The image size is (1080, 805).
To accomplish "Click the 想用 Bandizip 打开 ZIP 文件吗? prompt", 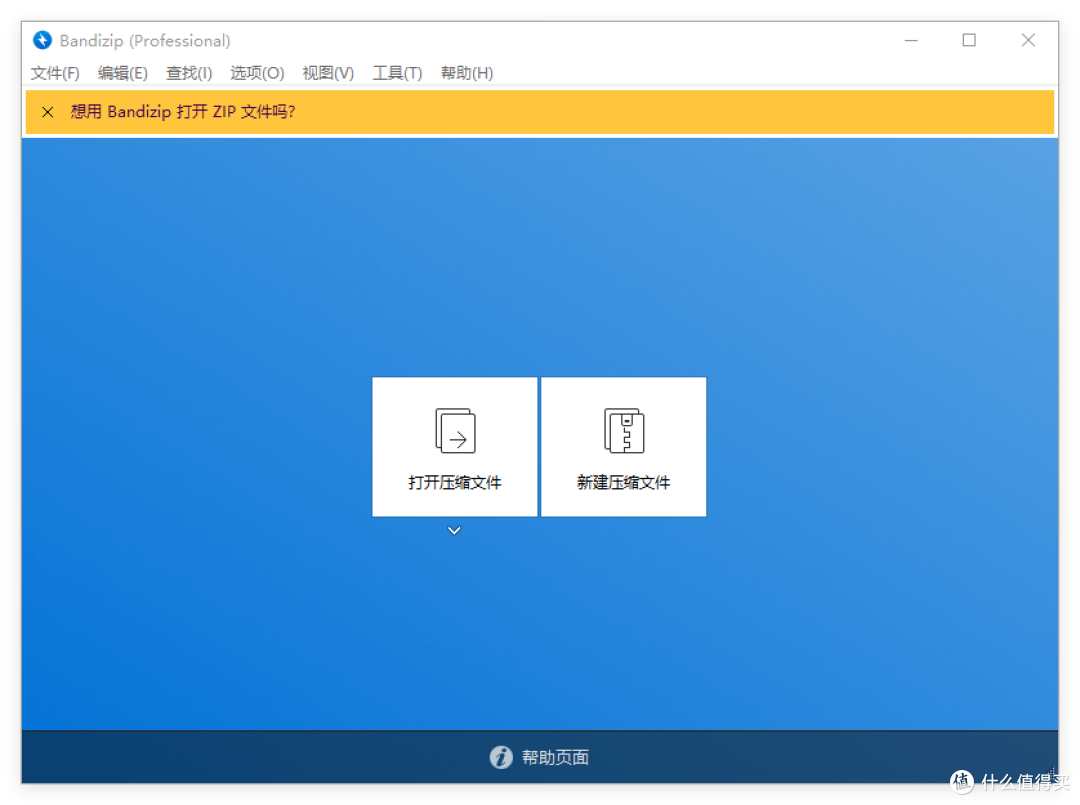I will 183,112.
